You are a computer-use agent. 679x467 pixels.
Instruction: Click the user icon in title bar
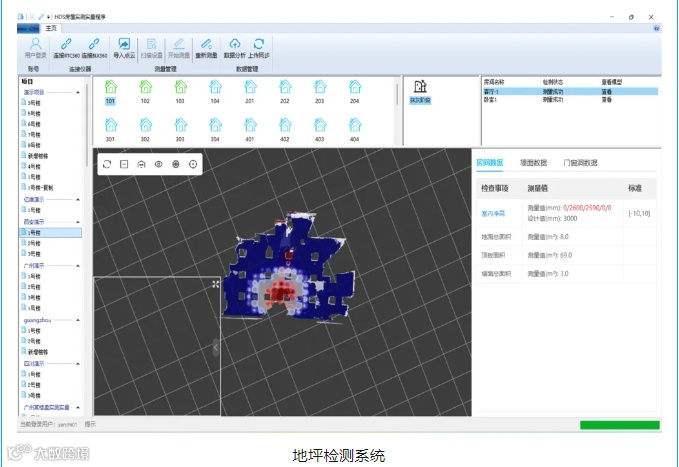[32, 17]
